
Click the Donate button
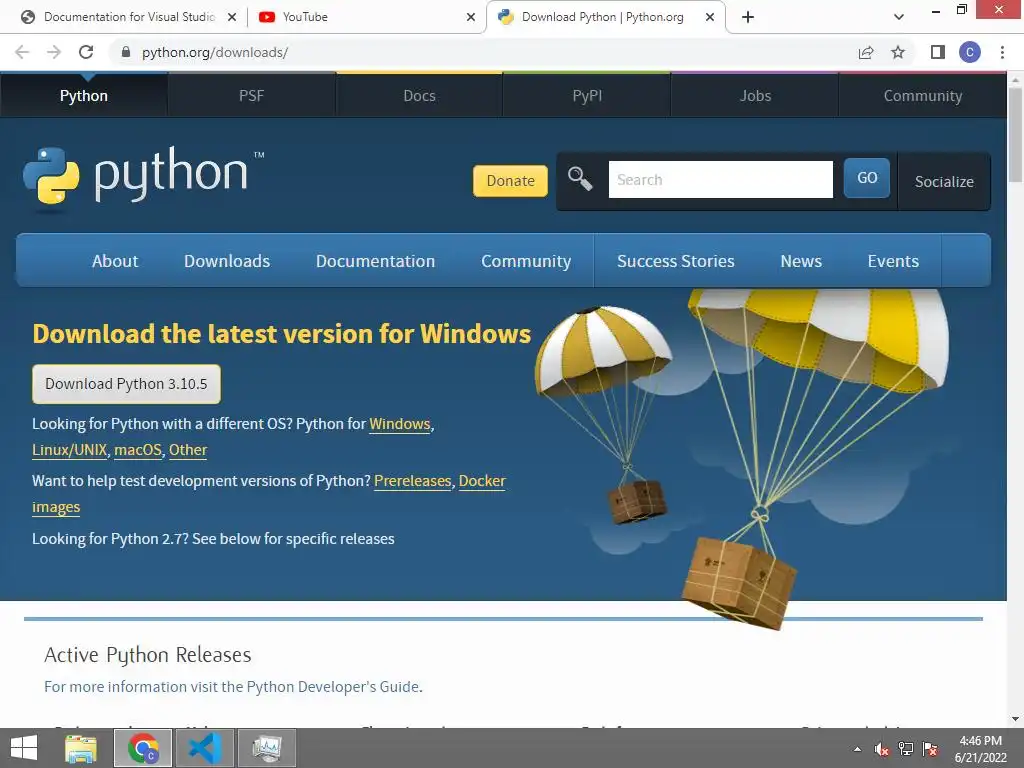tap(510, 181)
